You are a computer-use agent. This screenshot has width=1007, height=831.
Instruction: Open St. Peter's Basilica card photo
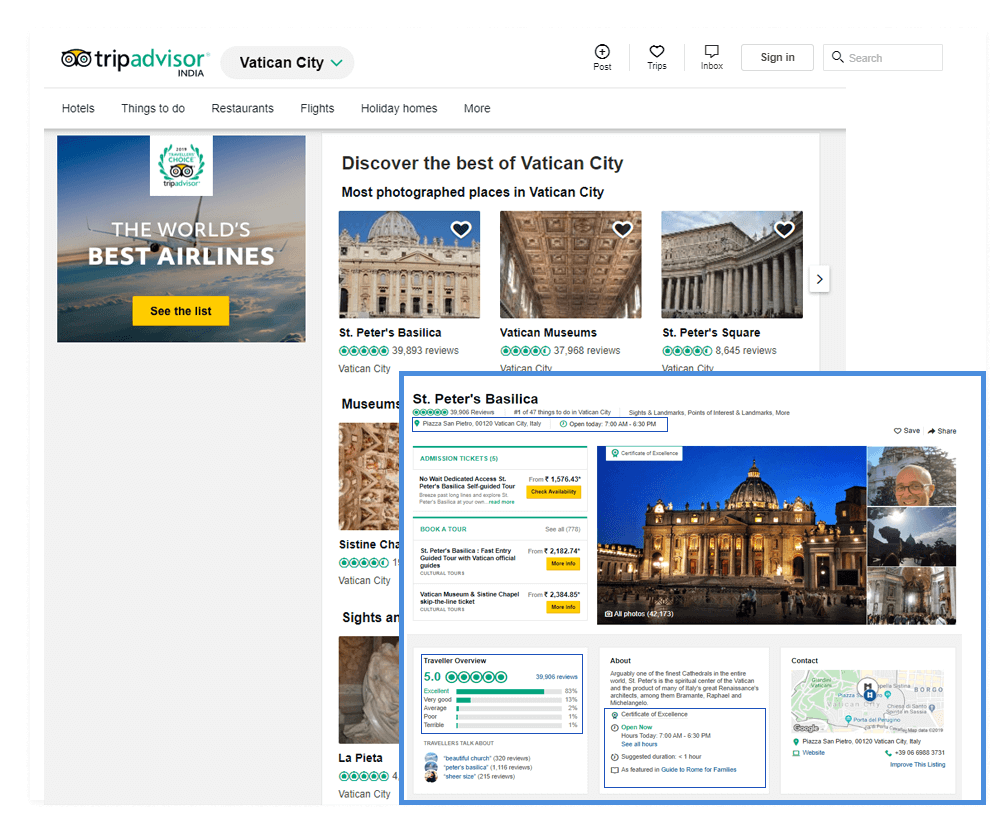click(x=409, y=265)
